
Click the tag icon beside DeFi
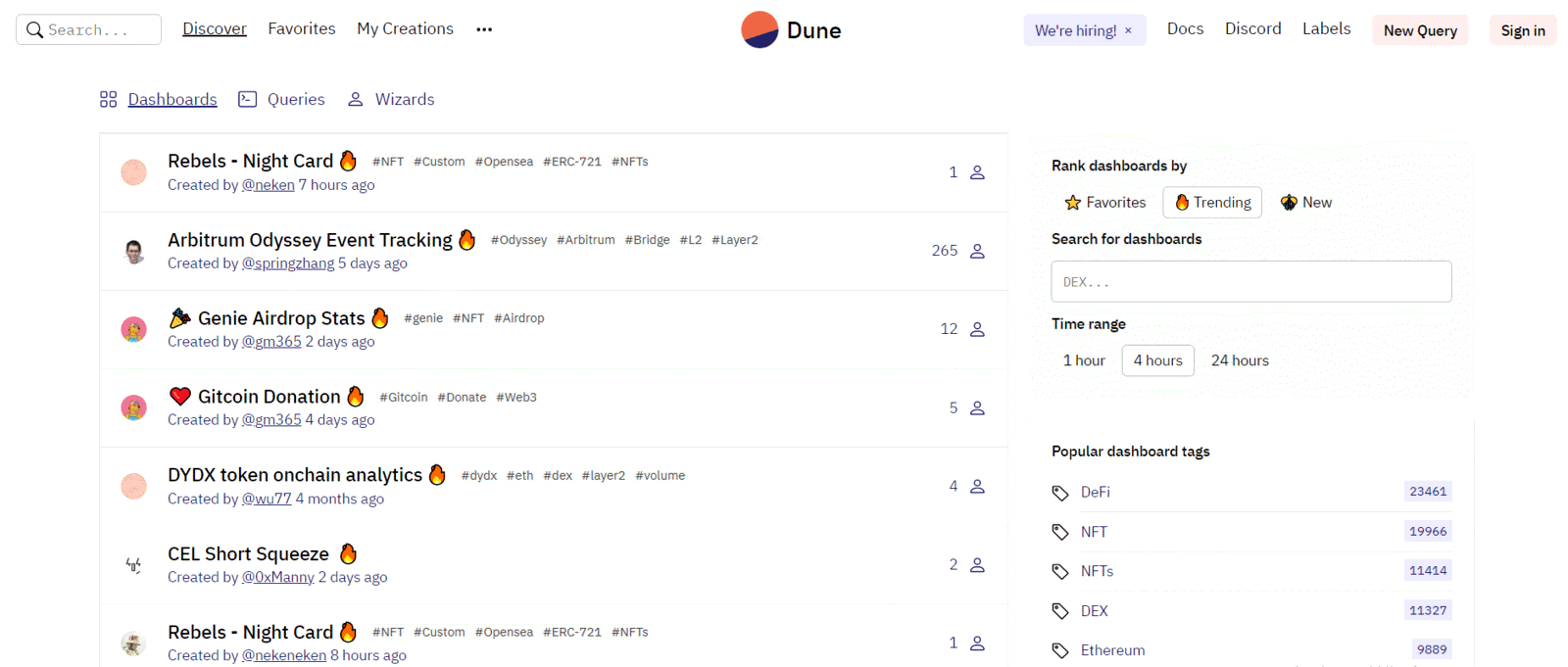click(1060, 493)
